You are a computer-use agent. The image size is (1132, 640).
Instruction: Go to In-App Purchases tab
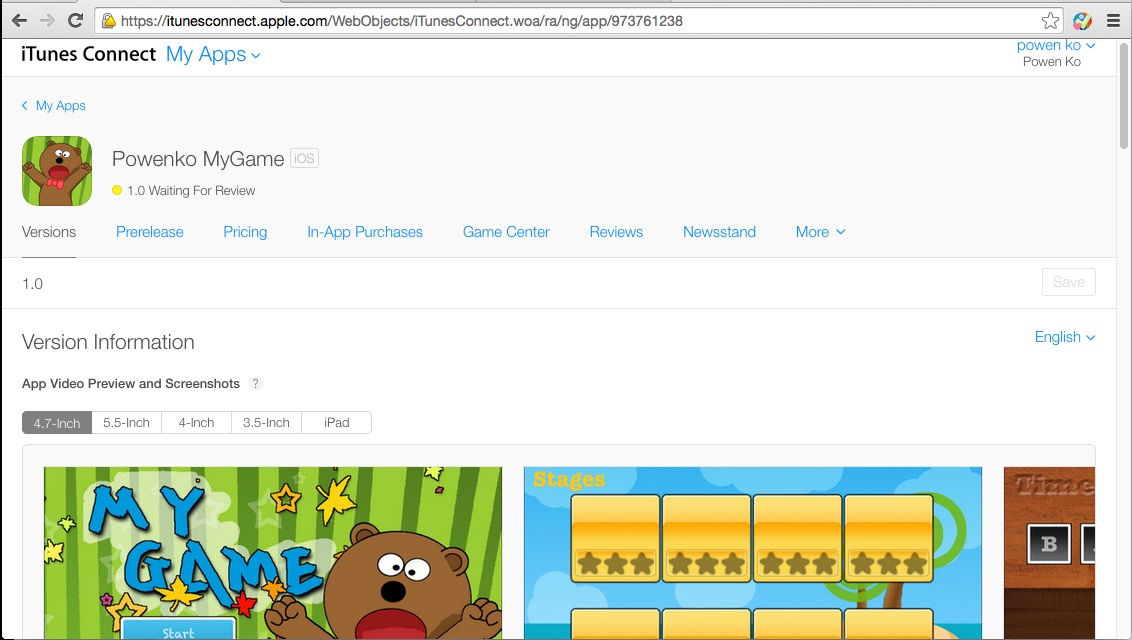click(x=365, y=232)
